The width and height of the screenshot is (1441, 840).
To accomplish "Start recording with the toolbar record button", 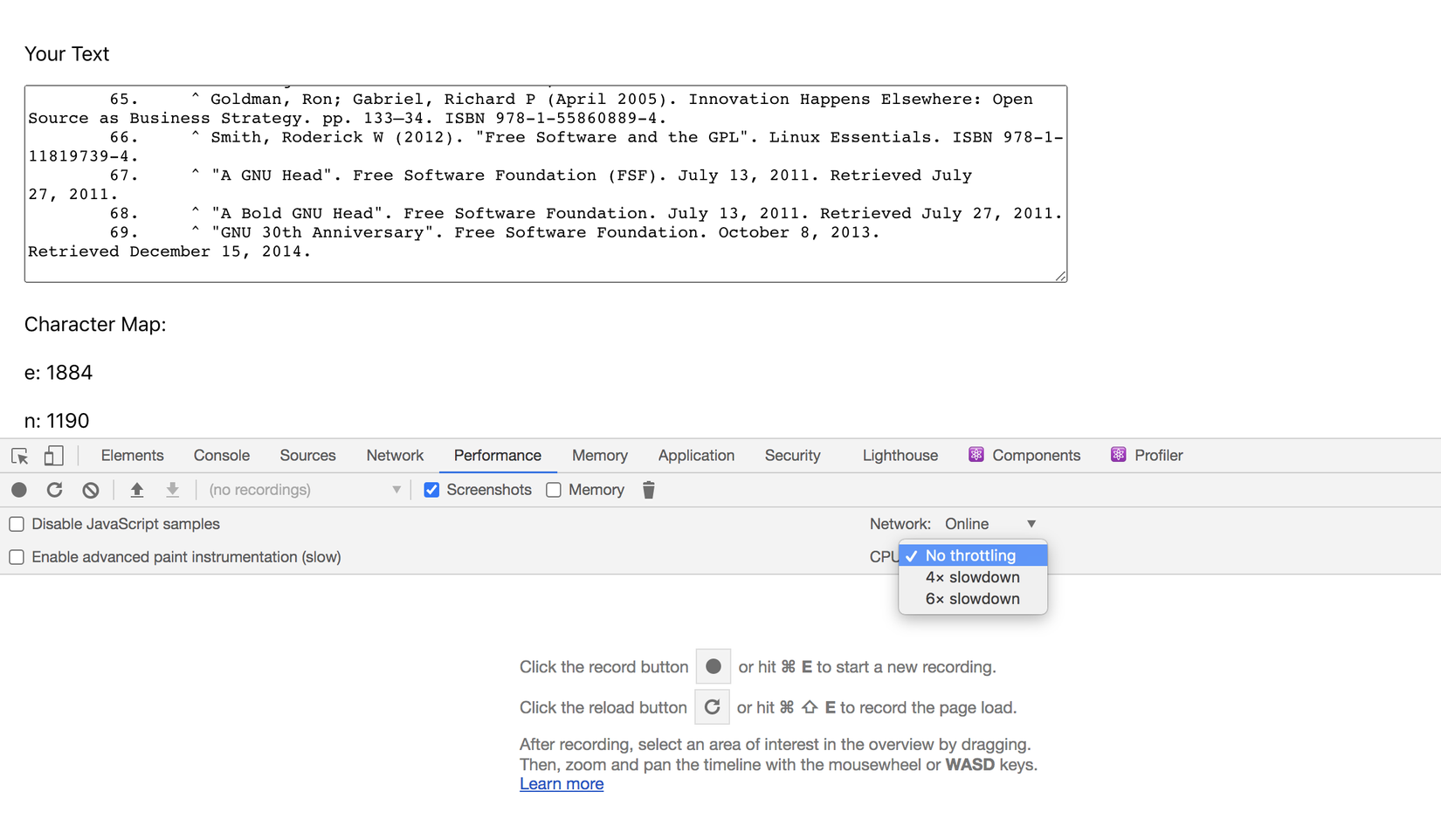I will 19,490.
